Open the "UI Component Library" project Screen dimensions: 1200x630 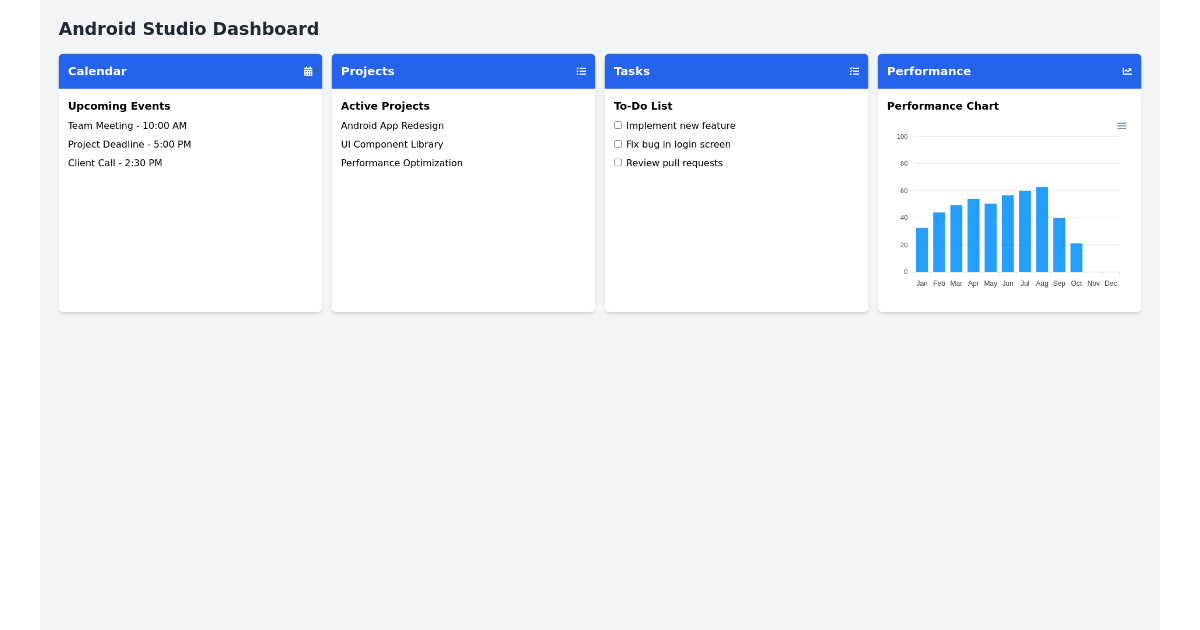point(391,144)
